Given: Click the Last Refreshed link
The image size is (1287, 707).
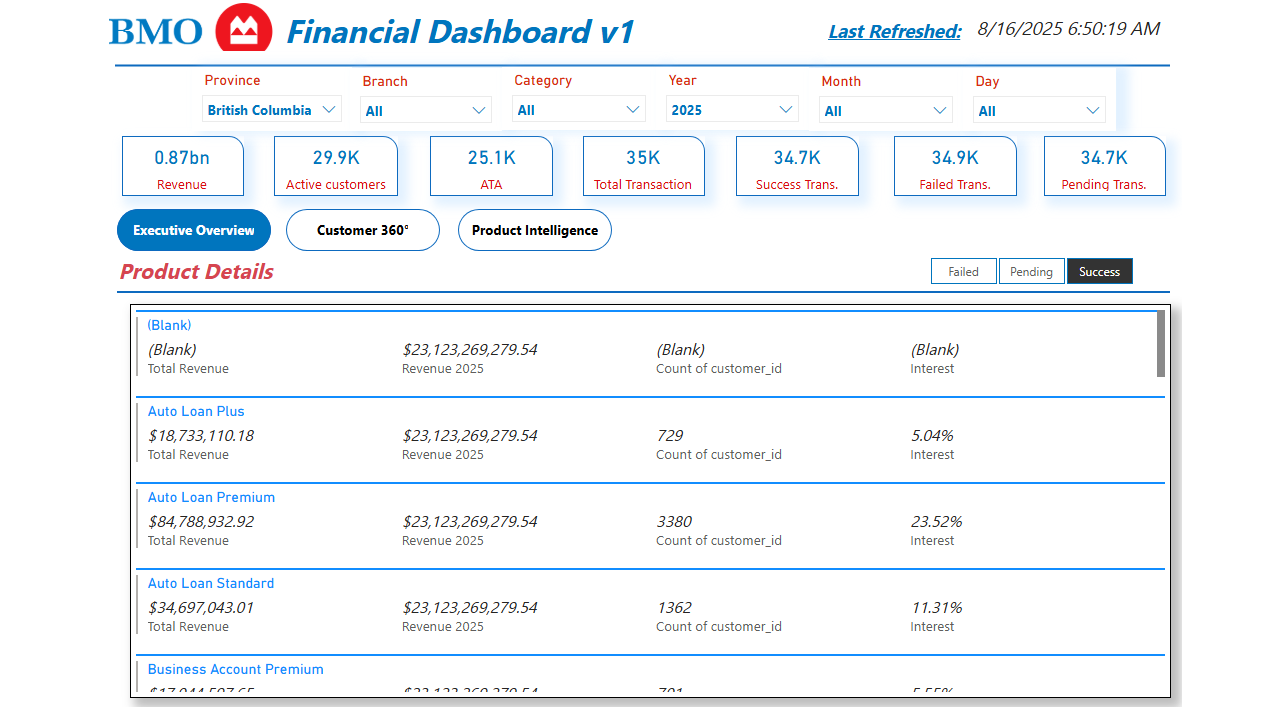Looking at the screenshot, I should [x=893, y=31].
